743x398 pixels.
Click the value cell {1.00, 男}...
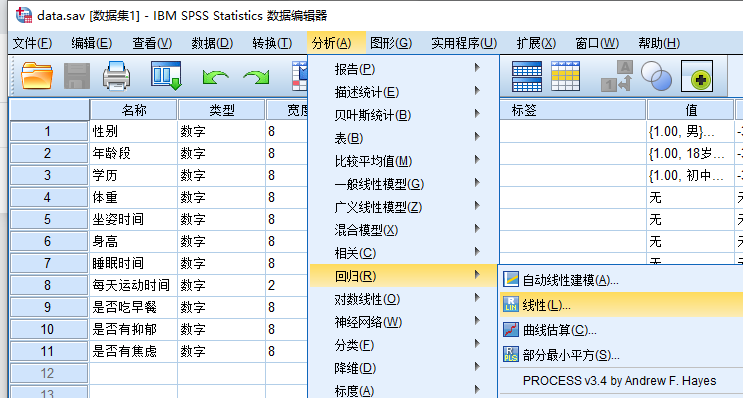(x=690, y=131)
